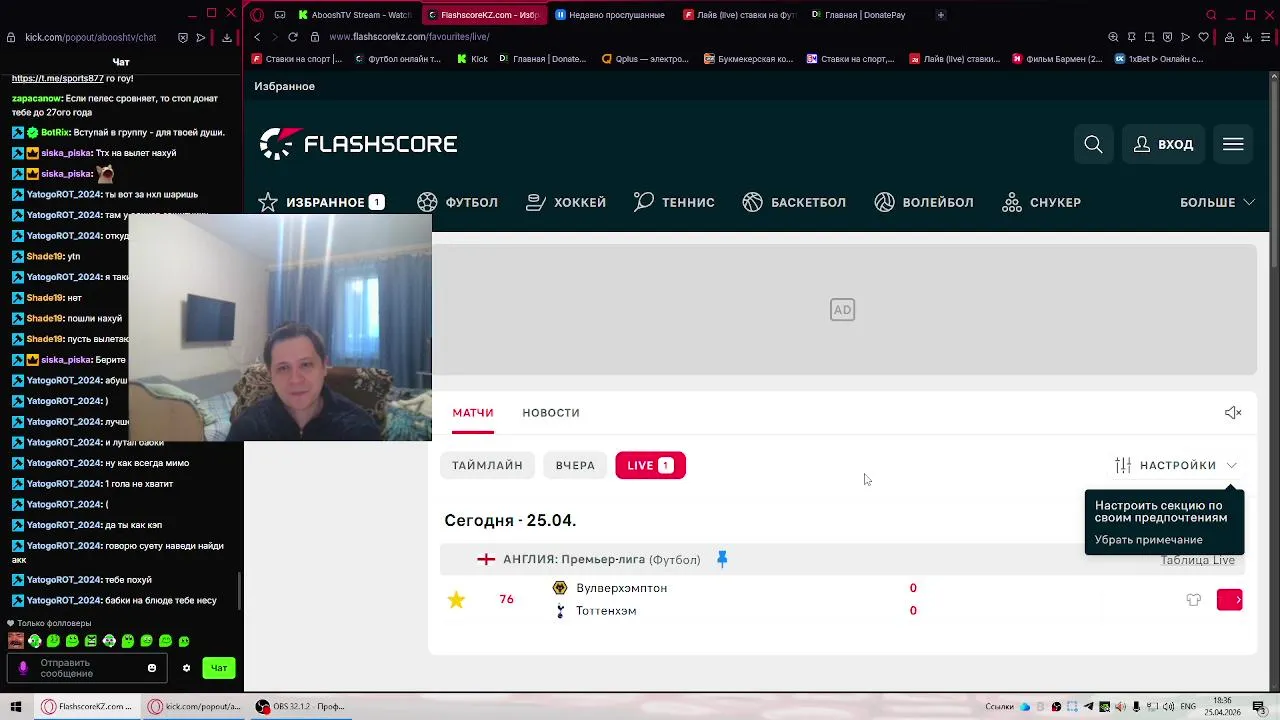The image size is (1280, 720).
Task: Open Windows Start menu
Action: (15, 706)
